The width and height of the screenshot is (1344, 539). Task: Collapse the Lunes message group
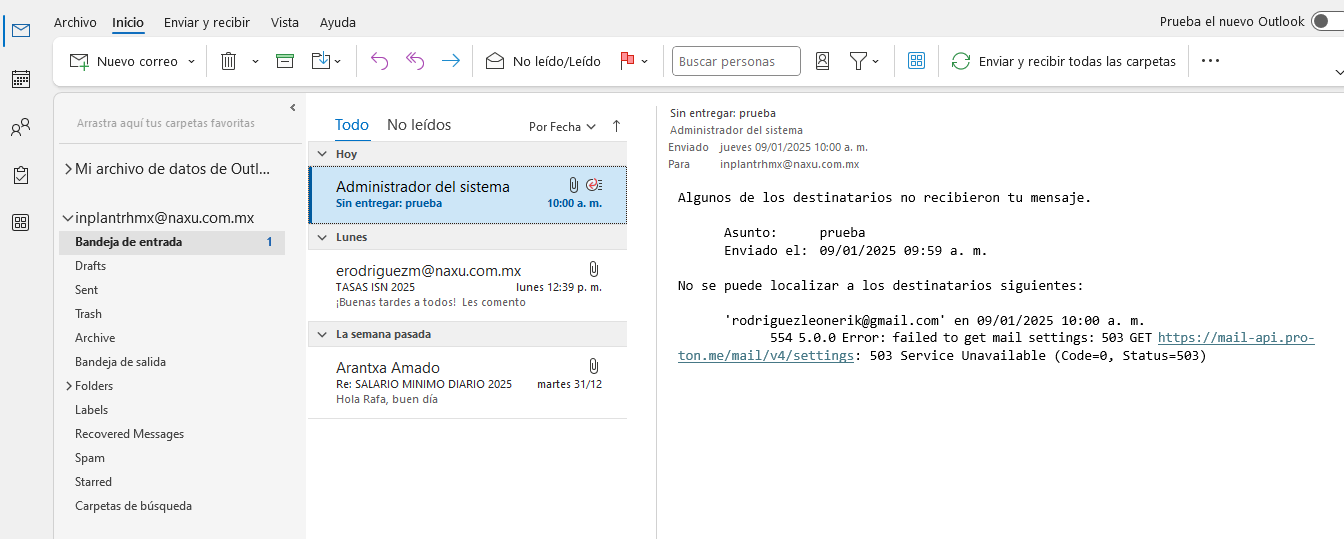322,237
